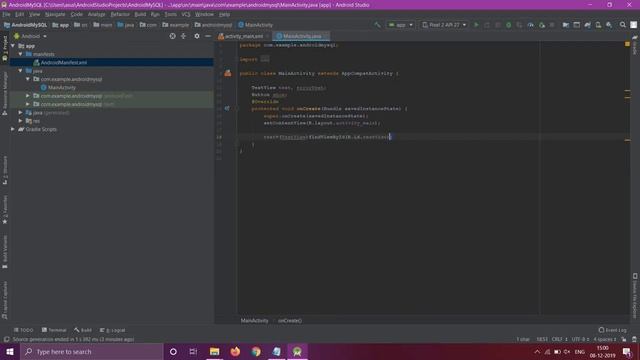The image size is (640, 360).
Task: Switch to the activity_main.xml editor tab
Action: pyautogui.click(x=244, y=36)
